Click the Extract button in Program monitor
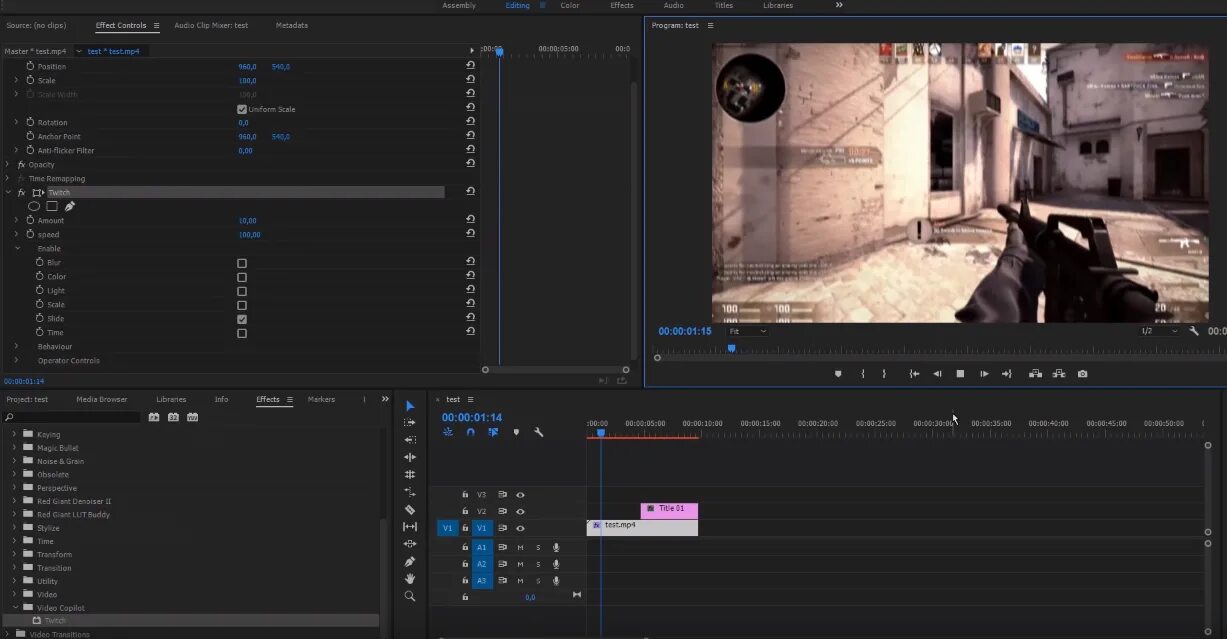Viewport: 1227px width, 639px height. coord(1059,374)
